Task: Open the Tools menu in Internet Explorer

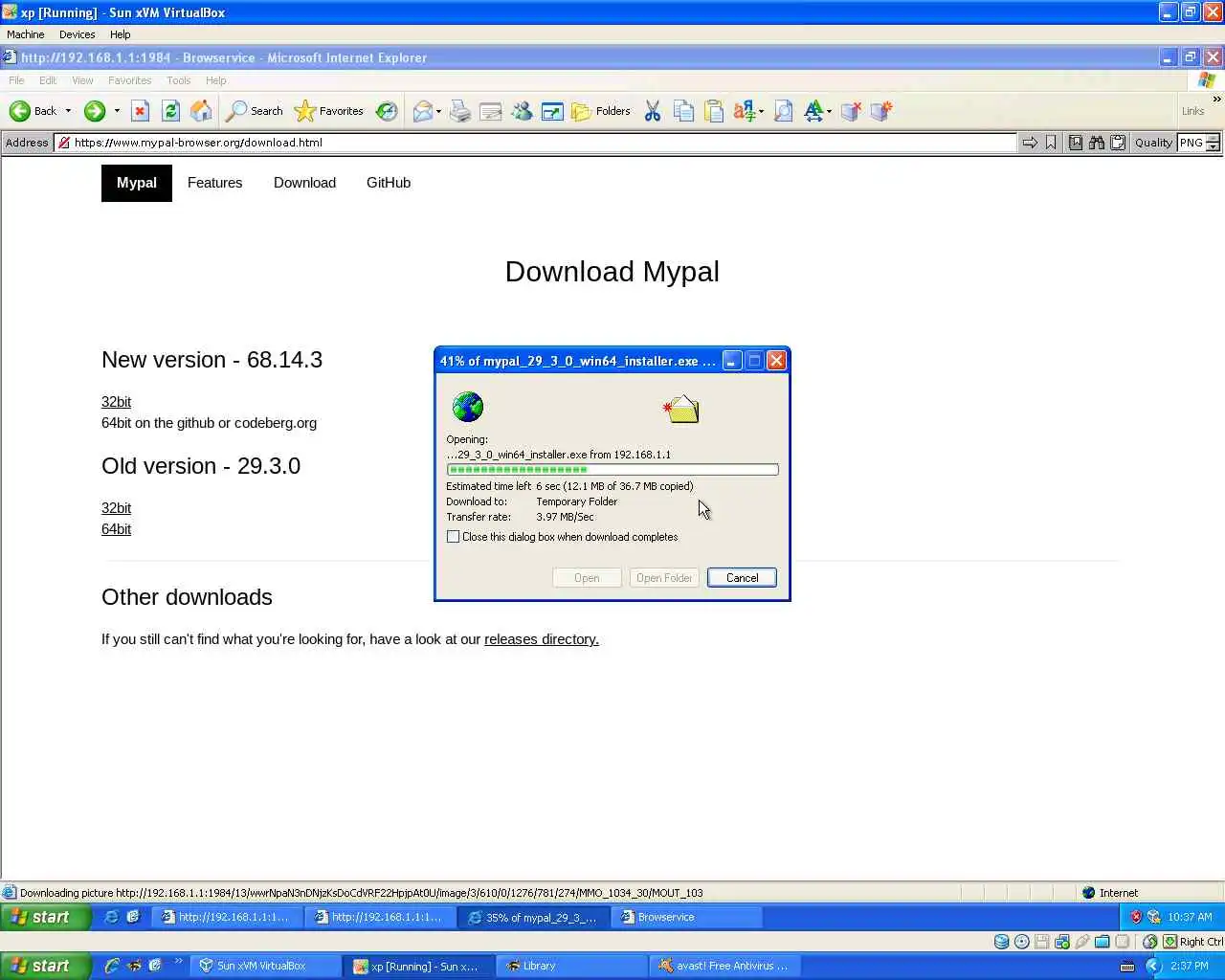Action: [178, 80]
